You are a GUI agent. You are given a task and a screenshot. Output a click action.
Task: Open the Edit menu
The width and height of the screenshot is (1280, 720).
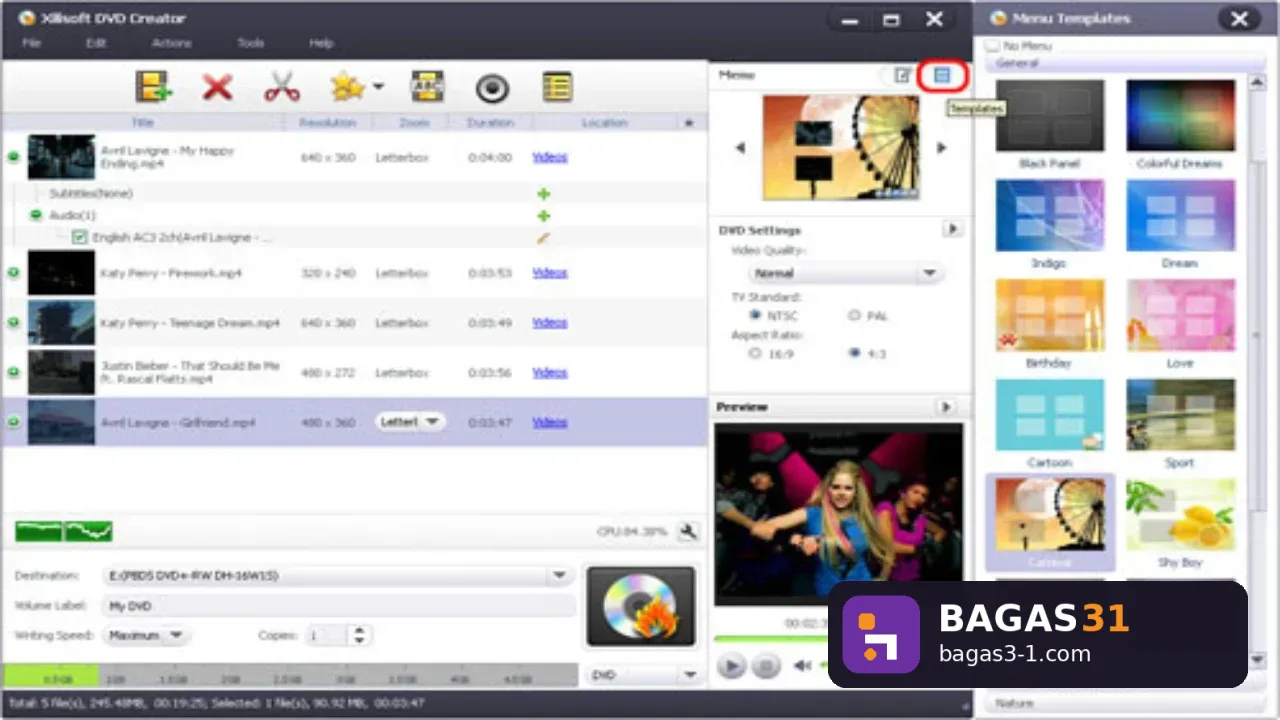point(96,44)
